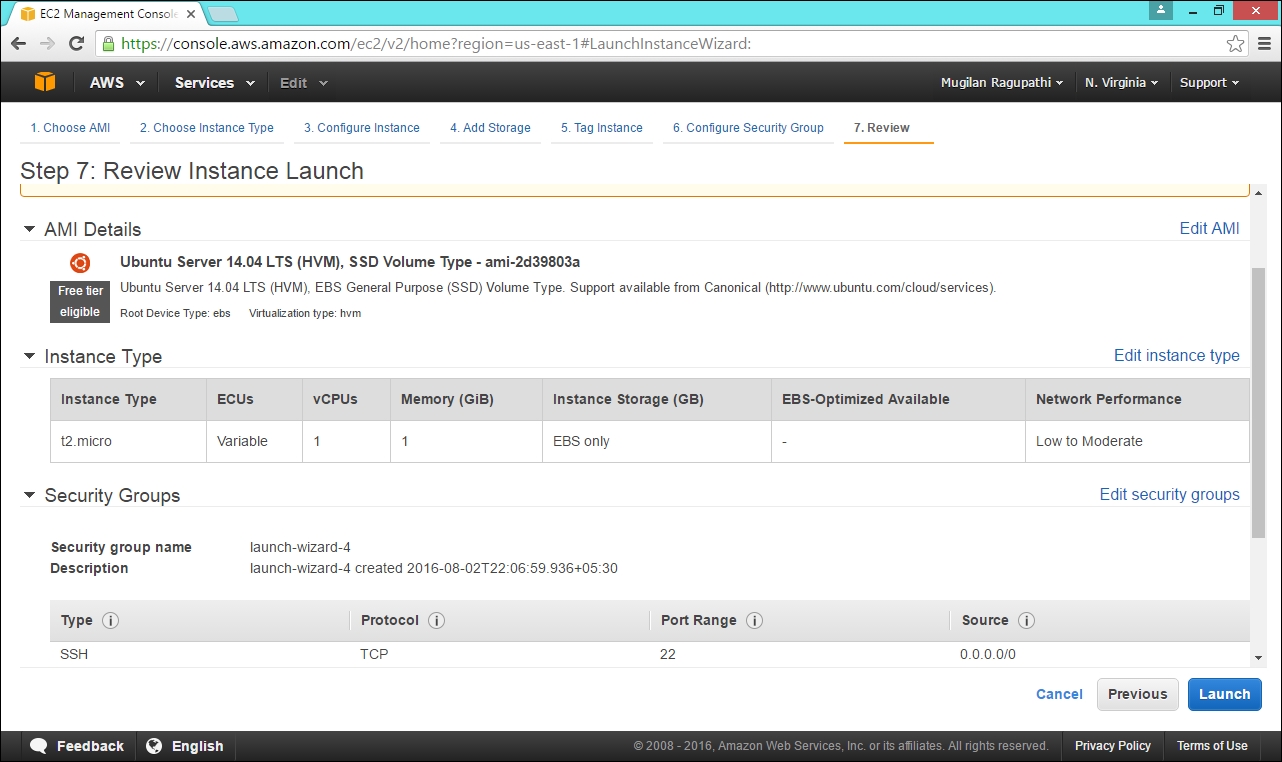Click the Ubuntu logo icon
1282x762 pixels.
pyautogui.click(x=80, y=263)
